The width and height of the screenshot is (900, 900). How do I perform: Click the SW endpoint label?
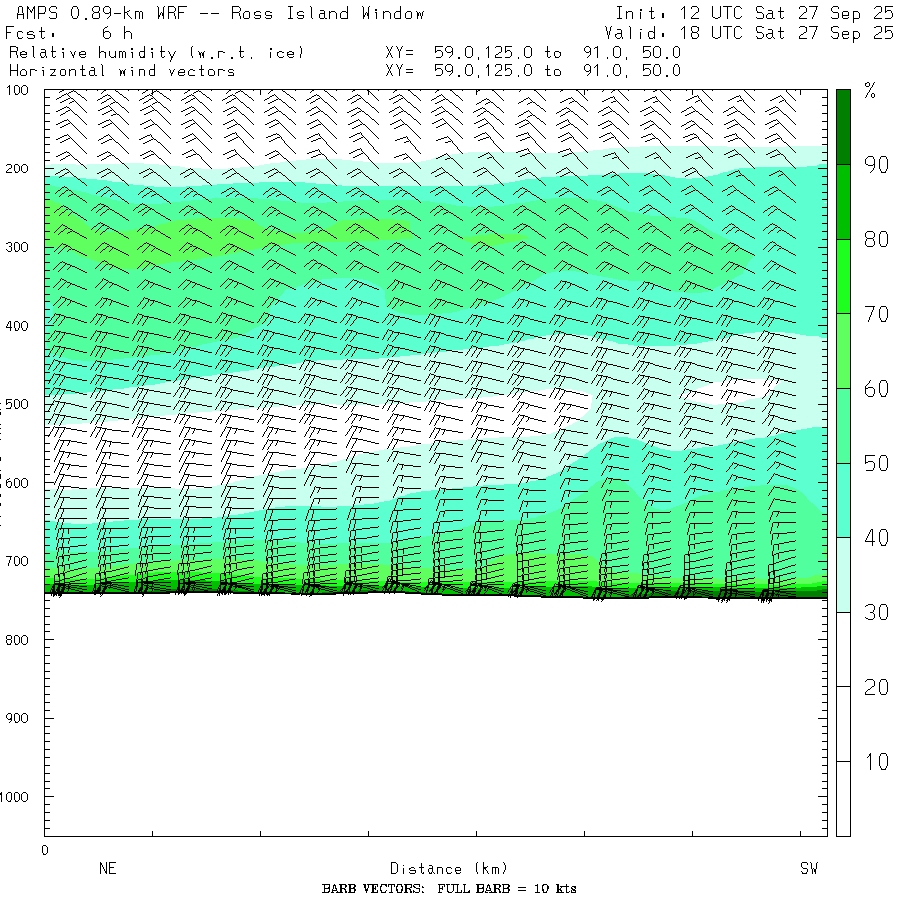[808, 869]
